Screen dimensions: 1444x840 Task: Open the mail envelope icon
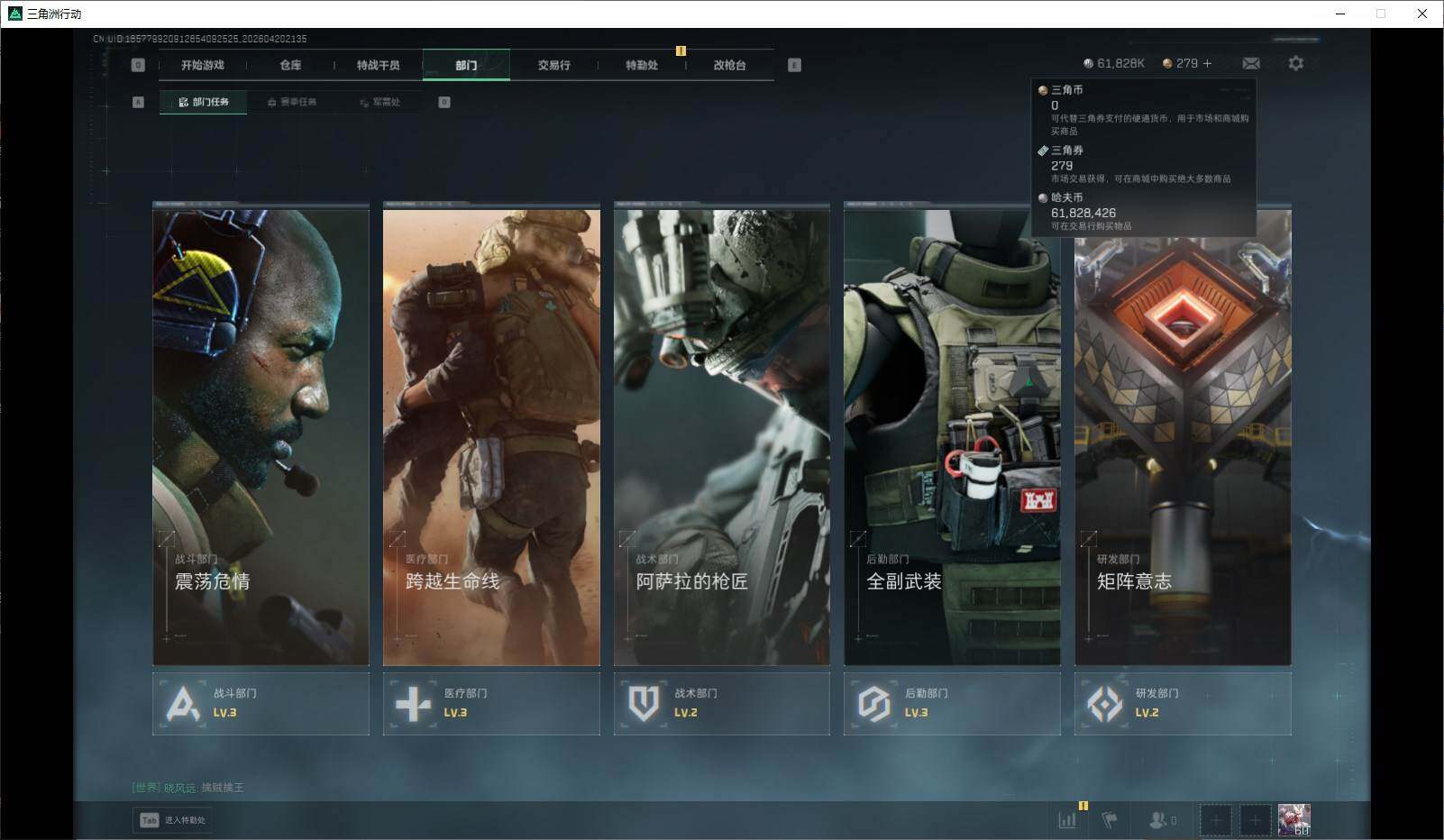[1251, 64]
